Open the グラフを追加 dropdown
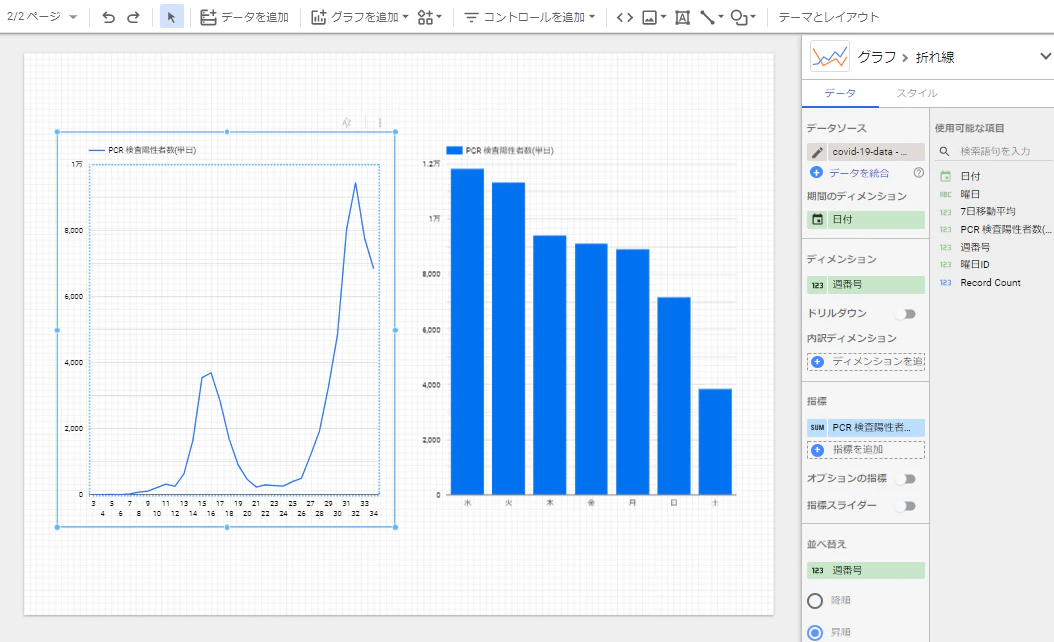Image resolution: width=1054 pixels, height=642 pixels. point(359,17)
